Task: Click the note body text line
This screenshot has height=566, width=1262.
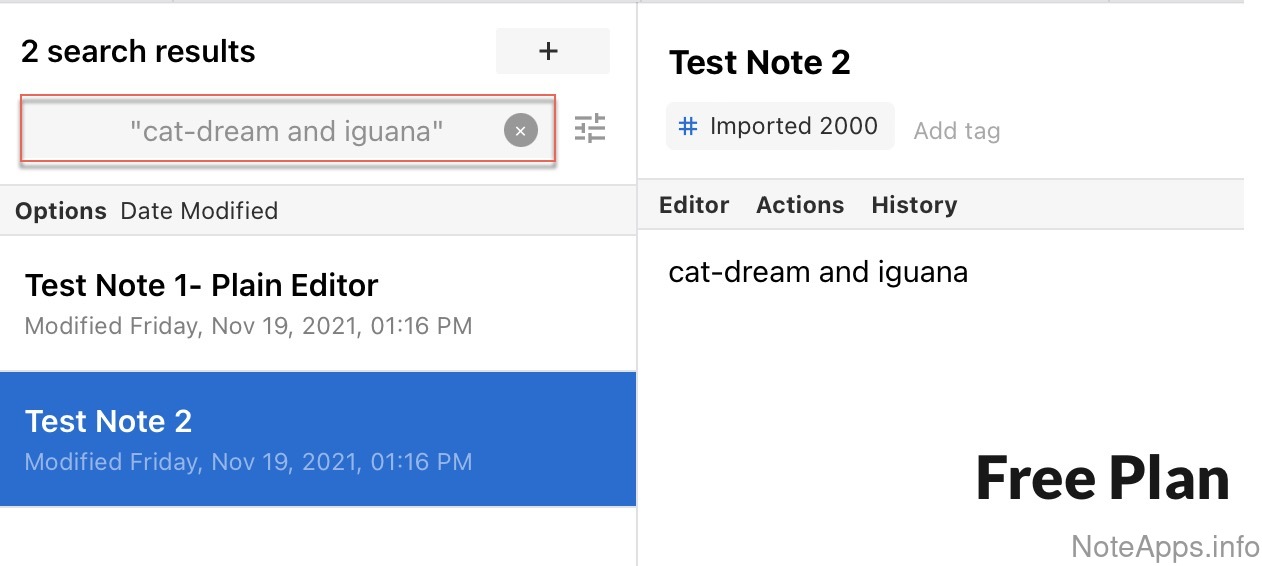Action: (818, 272)
